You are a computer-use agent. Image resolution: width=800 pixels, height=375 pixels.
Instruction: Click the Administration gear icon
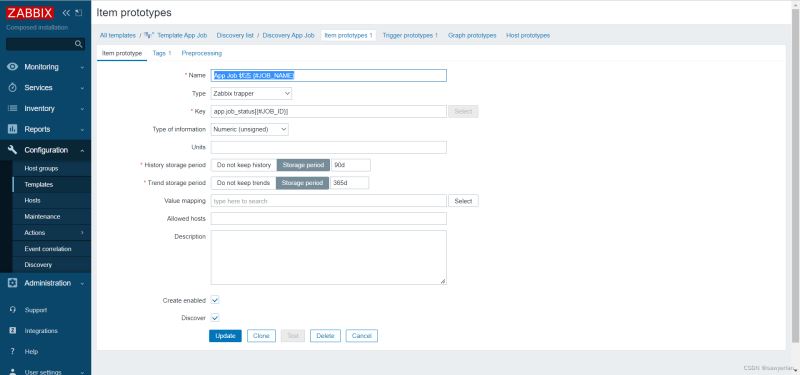[13, 283]
